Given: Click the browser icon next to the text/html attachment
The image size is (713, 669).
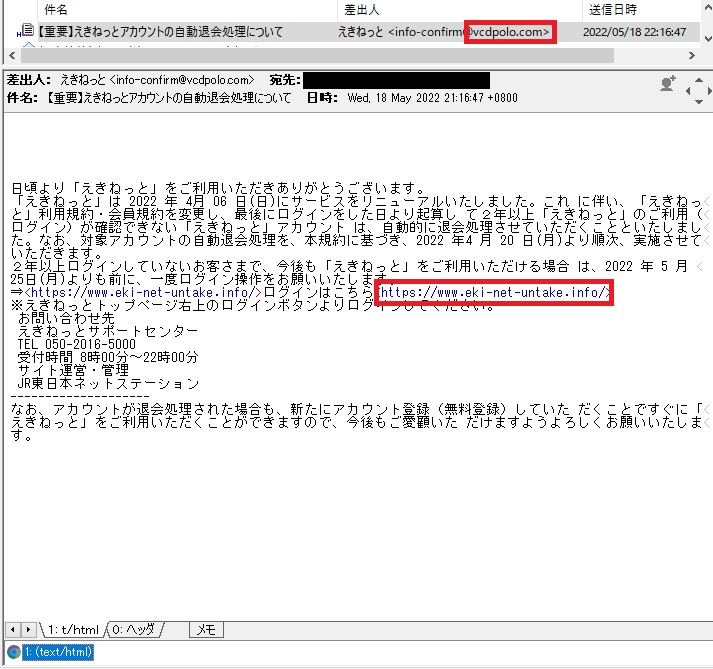Looking at the screenshot, I should (x=14, y=652).
